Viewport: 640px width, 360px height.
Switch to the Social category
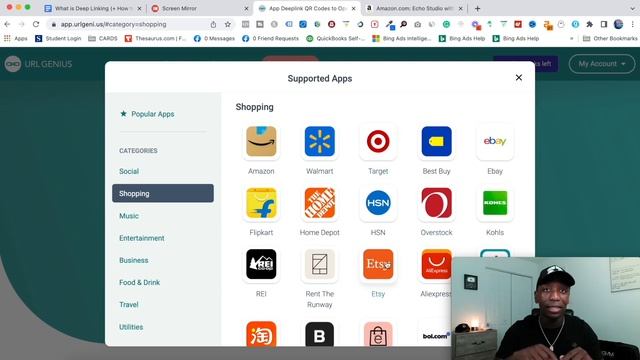click(129, 171)
